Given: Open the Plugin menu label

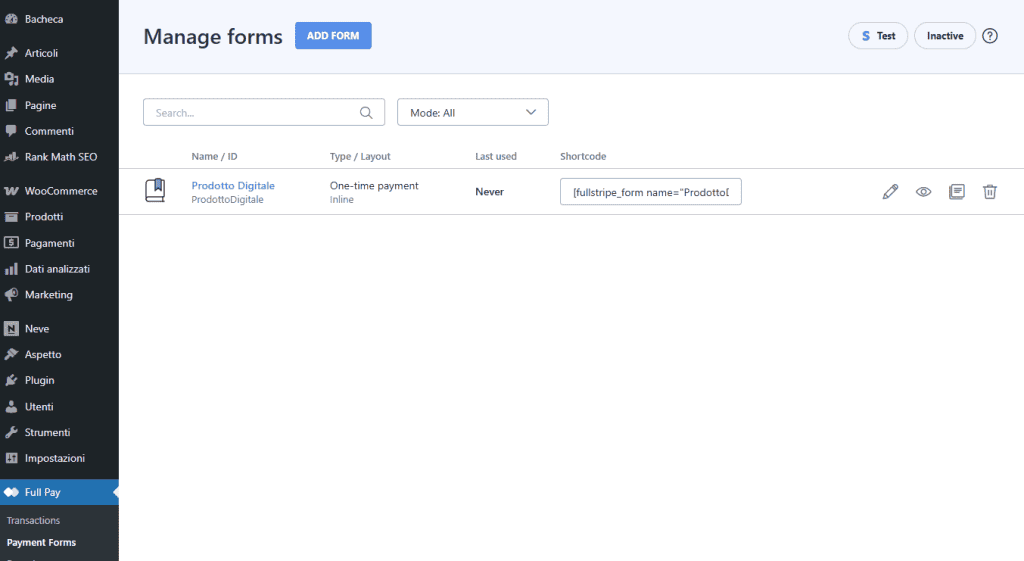Looking at the screenshot, I should (x=40, y=380).
